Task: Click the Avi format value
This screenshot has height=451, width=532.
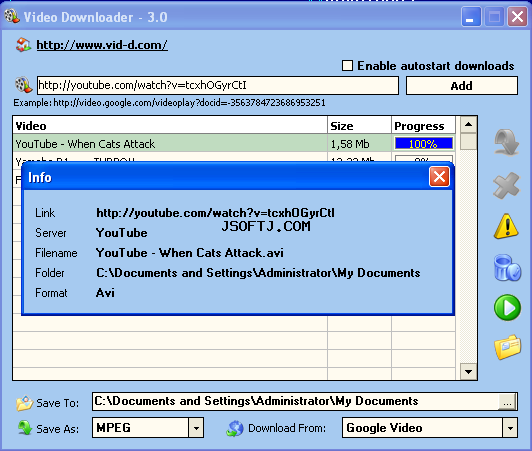Action: pyautogui.click(x=105, y=293)
